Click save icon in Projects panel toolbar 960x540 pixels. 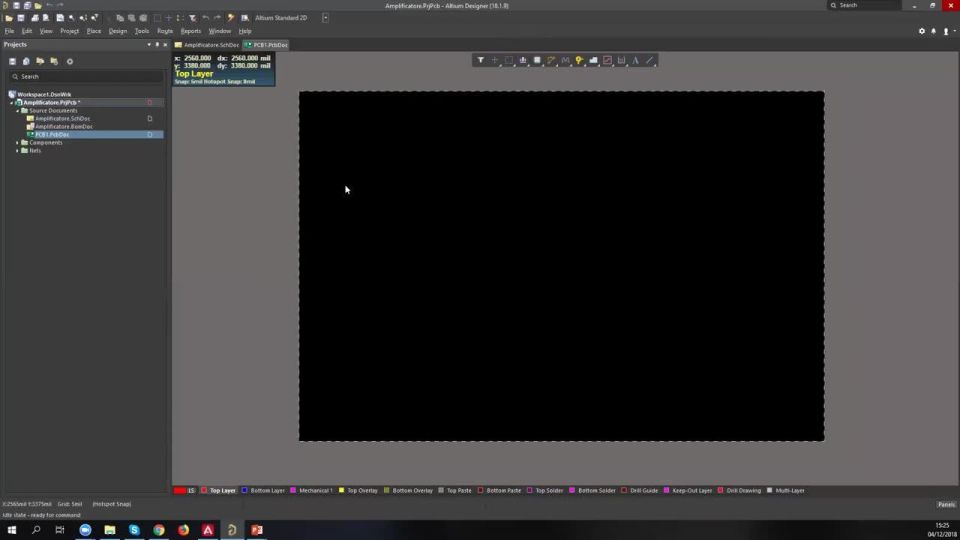tap(12, 61)
